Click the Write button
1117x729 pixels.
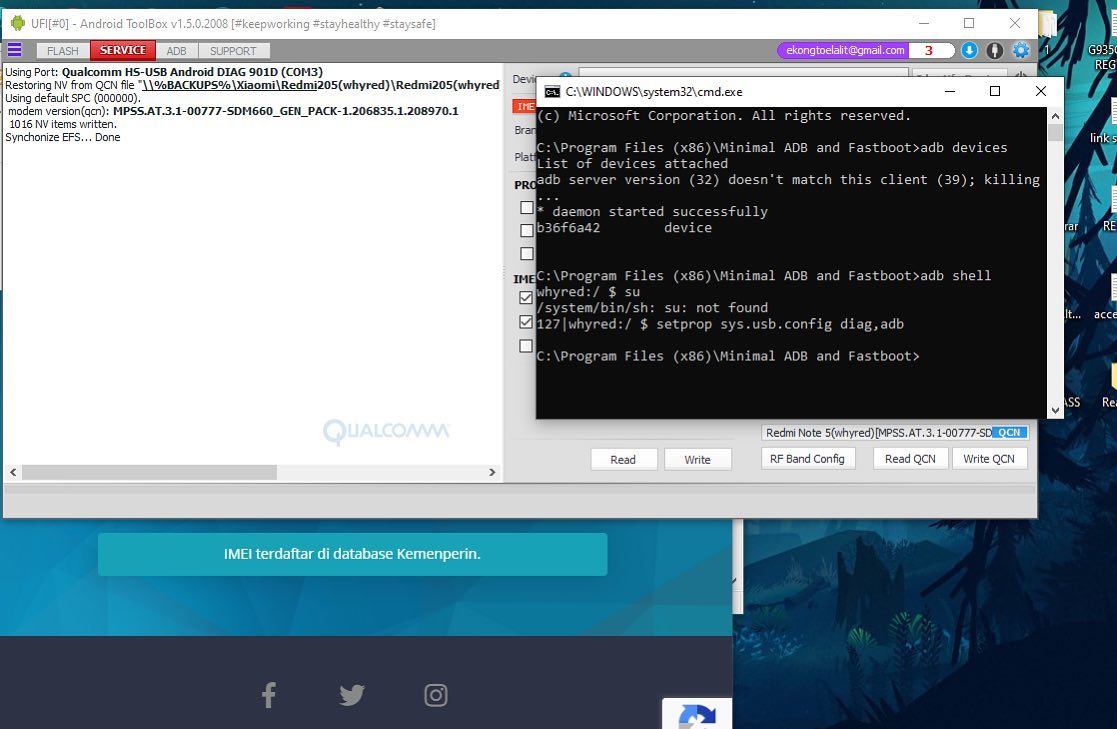(697, 460)
